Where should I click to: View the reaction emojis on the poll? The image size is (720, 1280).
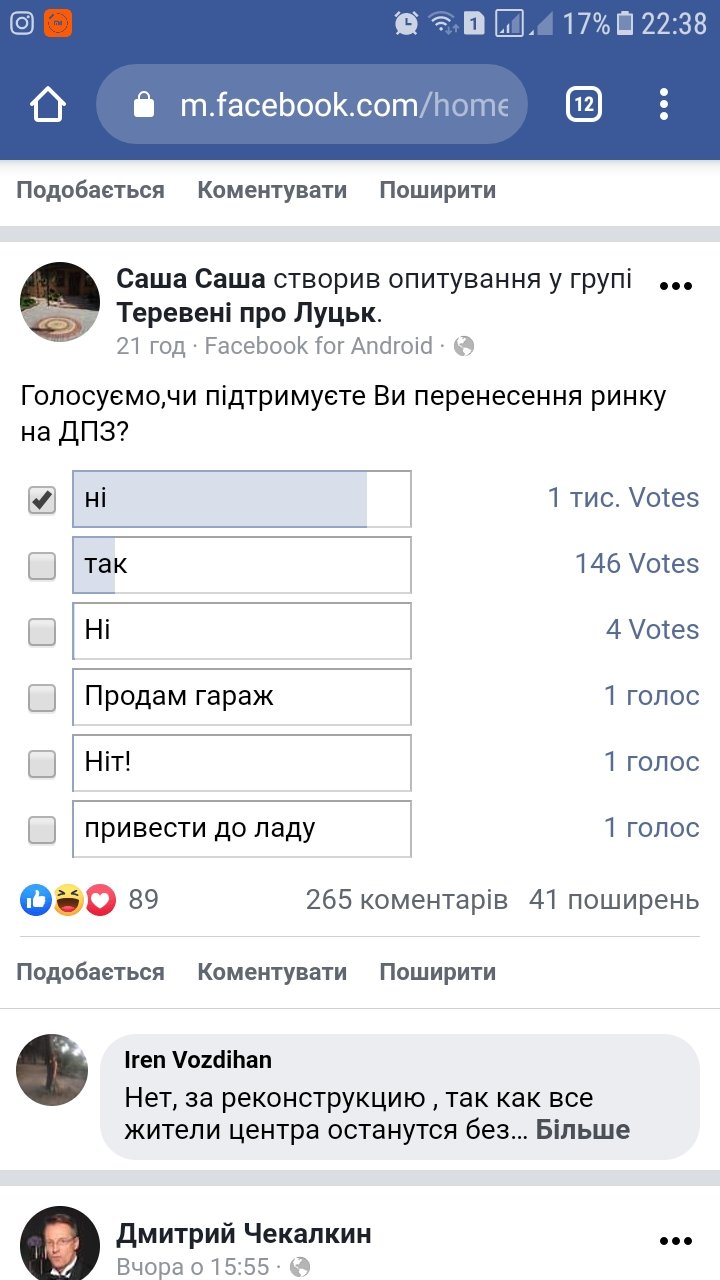click(68, 900)
